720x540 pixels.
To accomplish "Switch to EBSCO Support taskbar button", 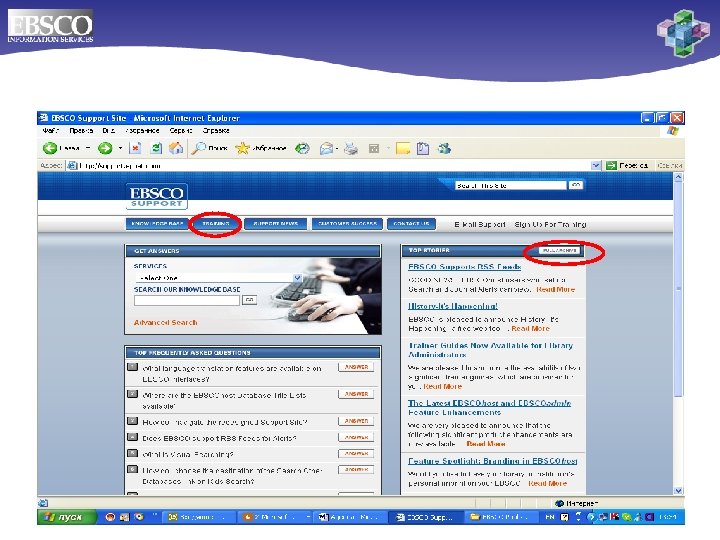I will coord(425,517).
